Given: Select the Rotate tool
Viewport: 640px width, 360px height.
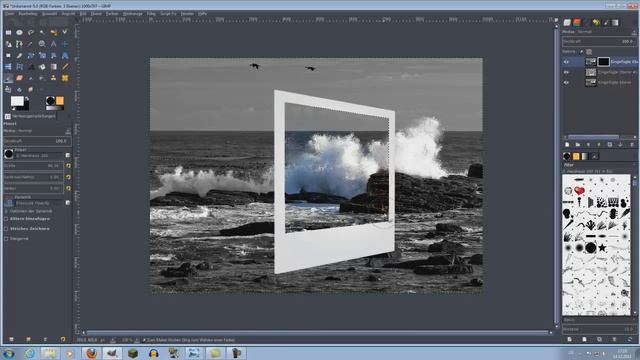Looking at the screenshot, I should click(31, 55).
